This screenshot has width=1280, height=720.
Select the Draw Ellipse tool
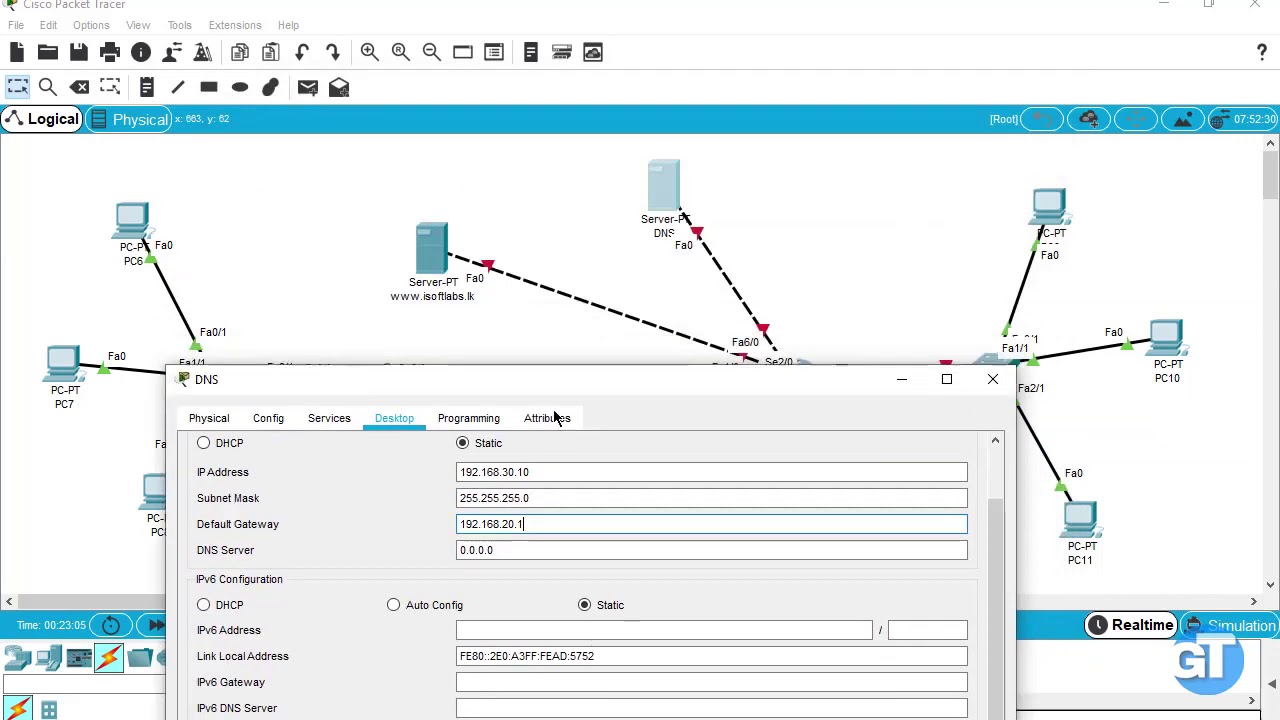[x=240, y=87]
